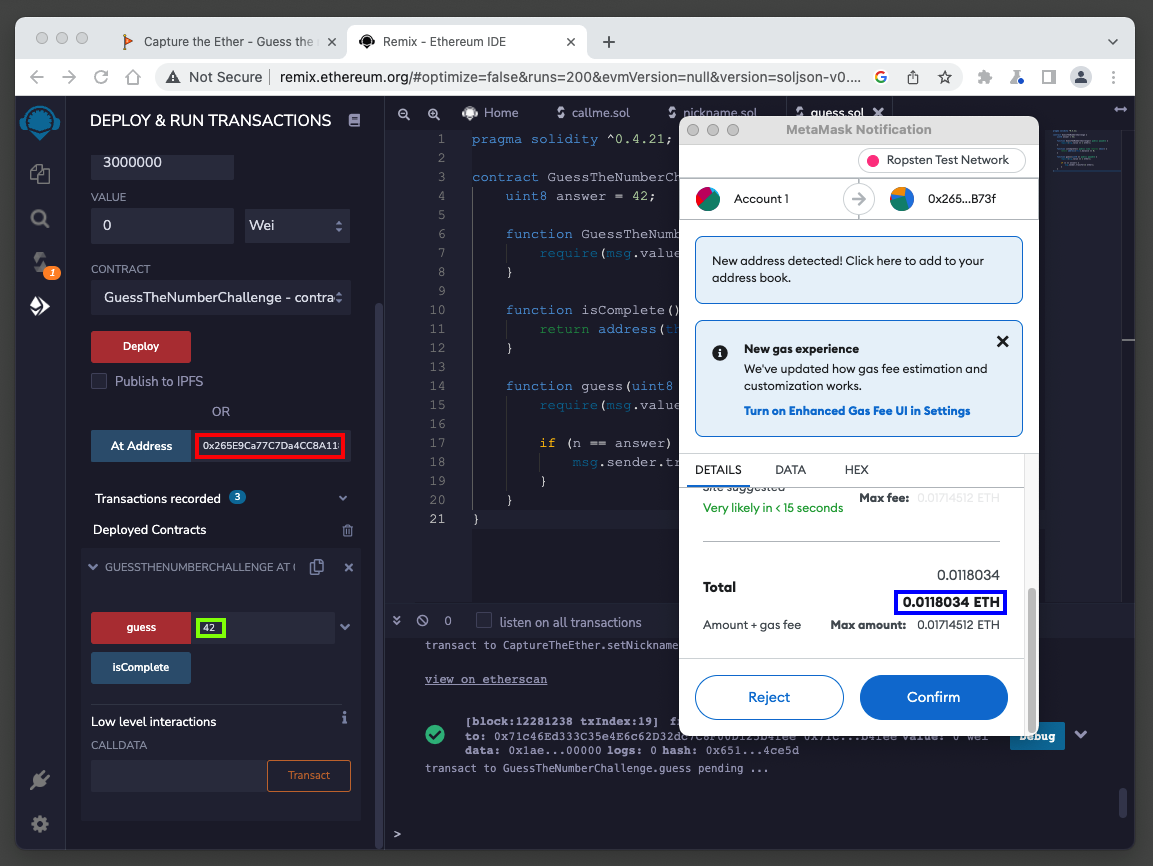
Task: Dismiss the New gas experience notice
Action: tap(1002, 342)
